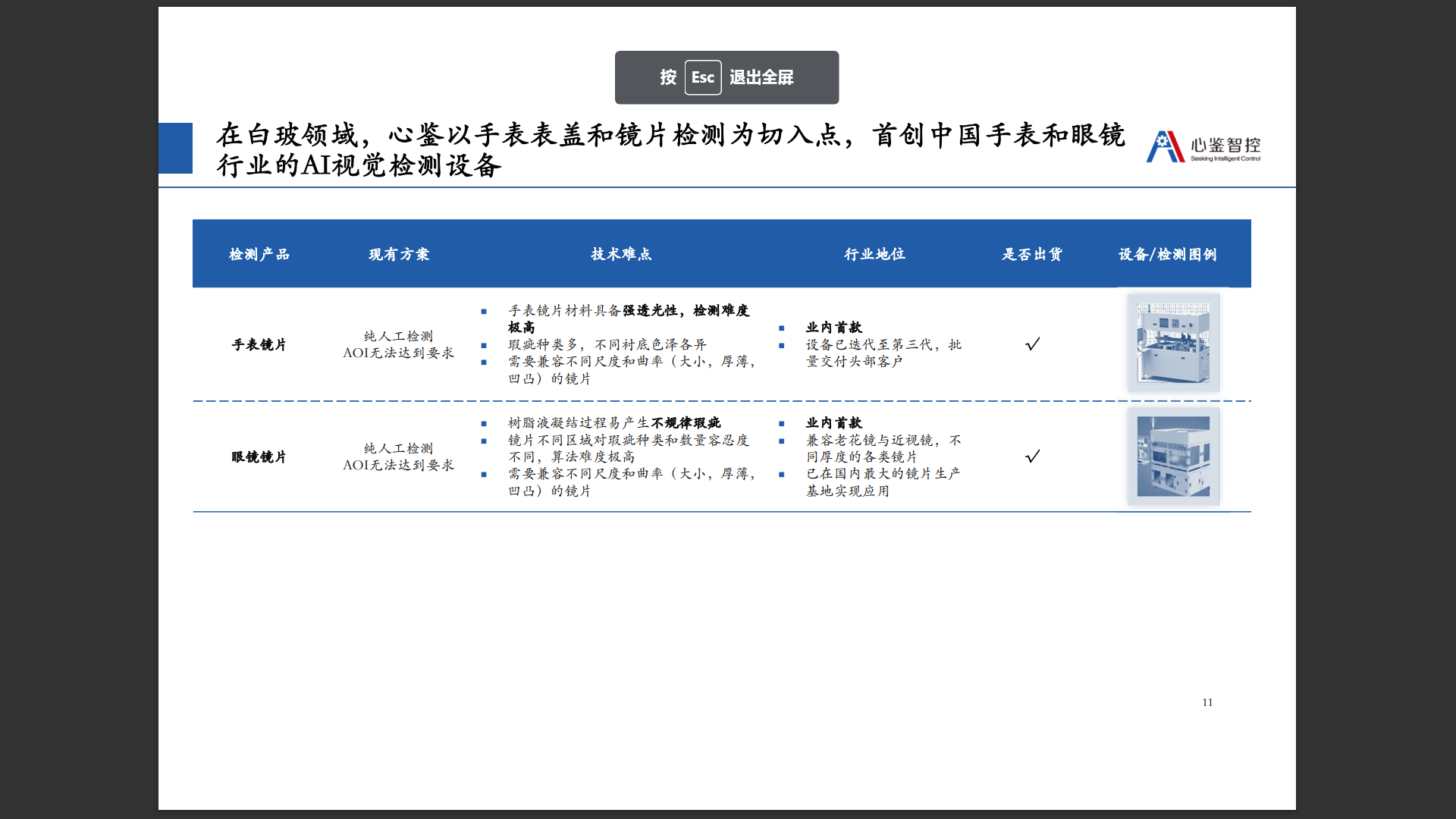Click the 心鉴智控 company logo

tap(1203, 146)
